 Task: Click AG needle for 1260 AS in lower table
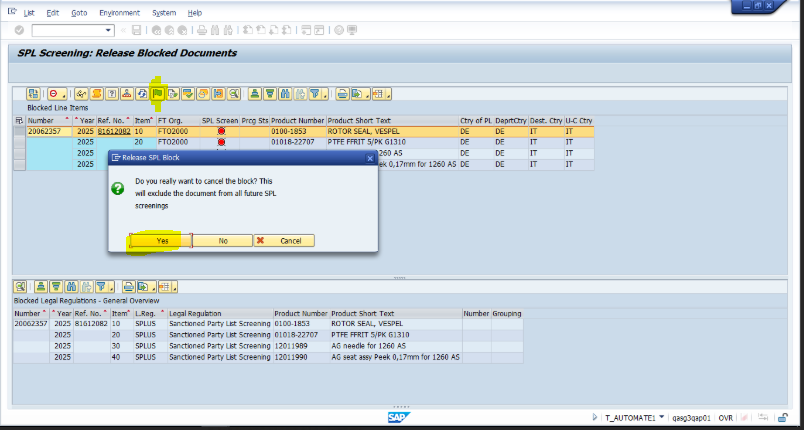pos(368,345)
